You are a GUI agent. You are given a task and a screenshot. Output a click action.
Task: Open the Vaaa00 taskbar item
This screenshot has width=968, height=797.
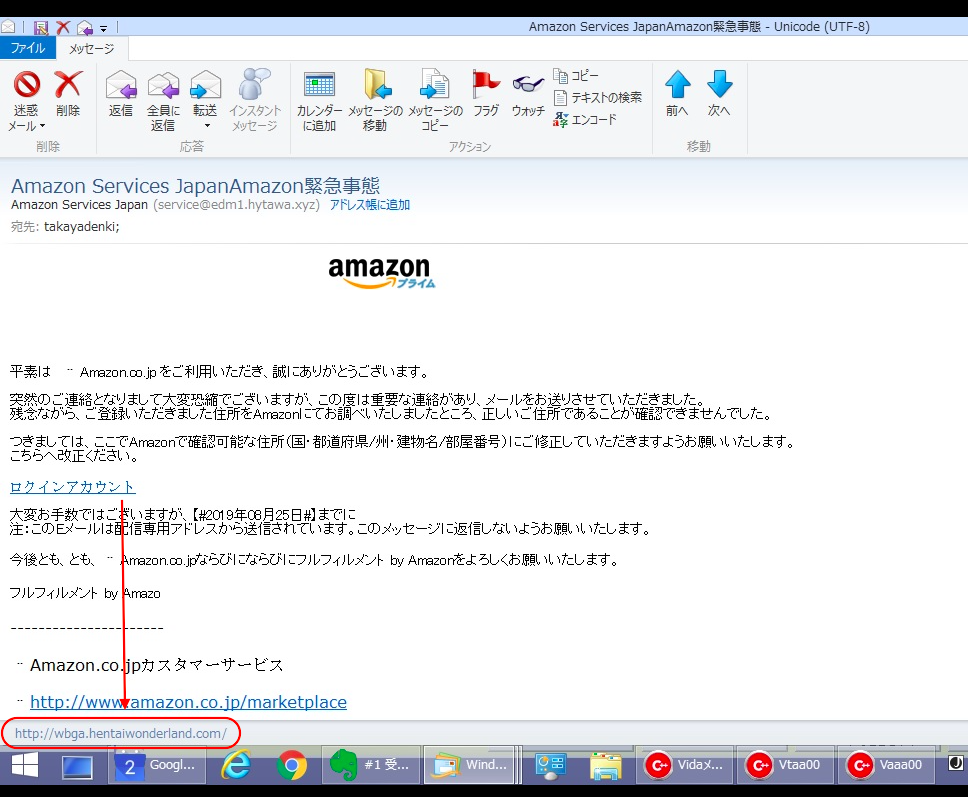point(885,765)
